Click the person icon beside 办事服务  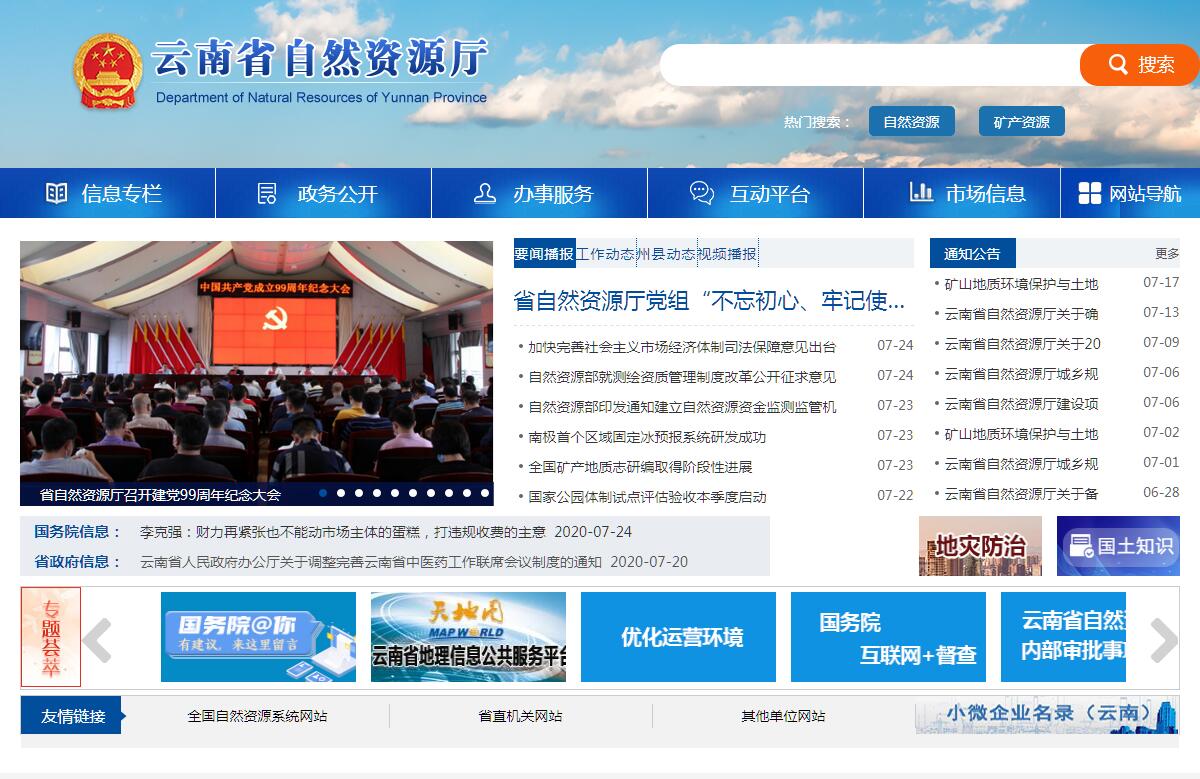(485, 193)
